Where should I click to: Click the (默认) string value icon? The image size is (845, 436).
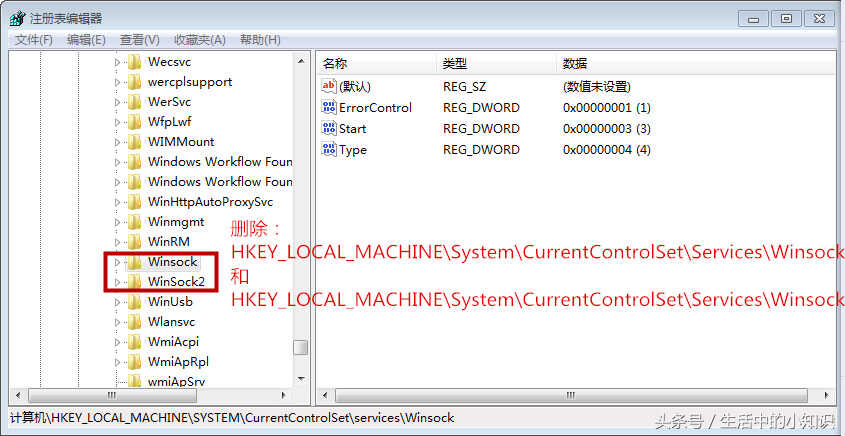pyautogui.click(x=329, y=86)
